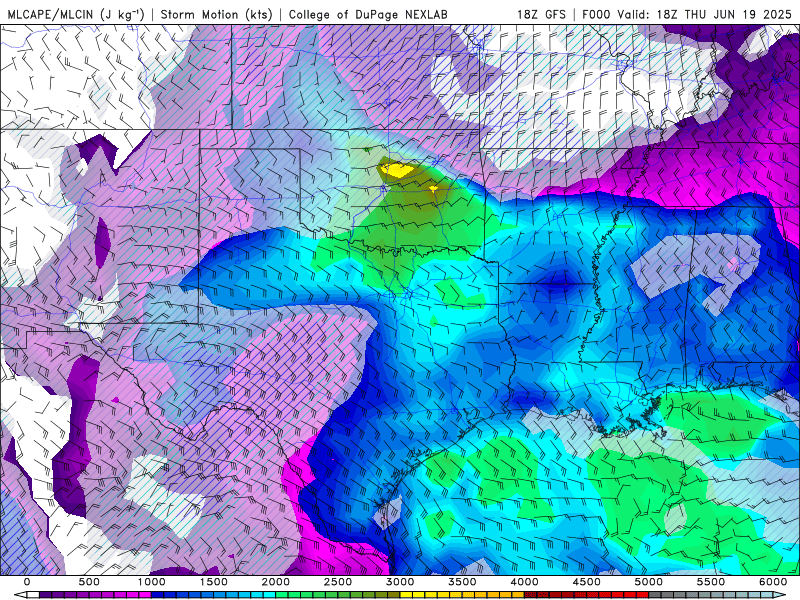Click the College of DuPage NEXLAB label

[368, 15]
